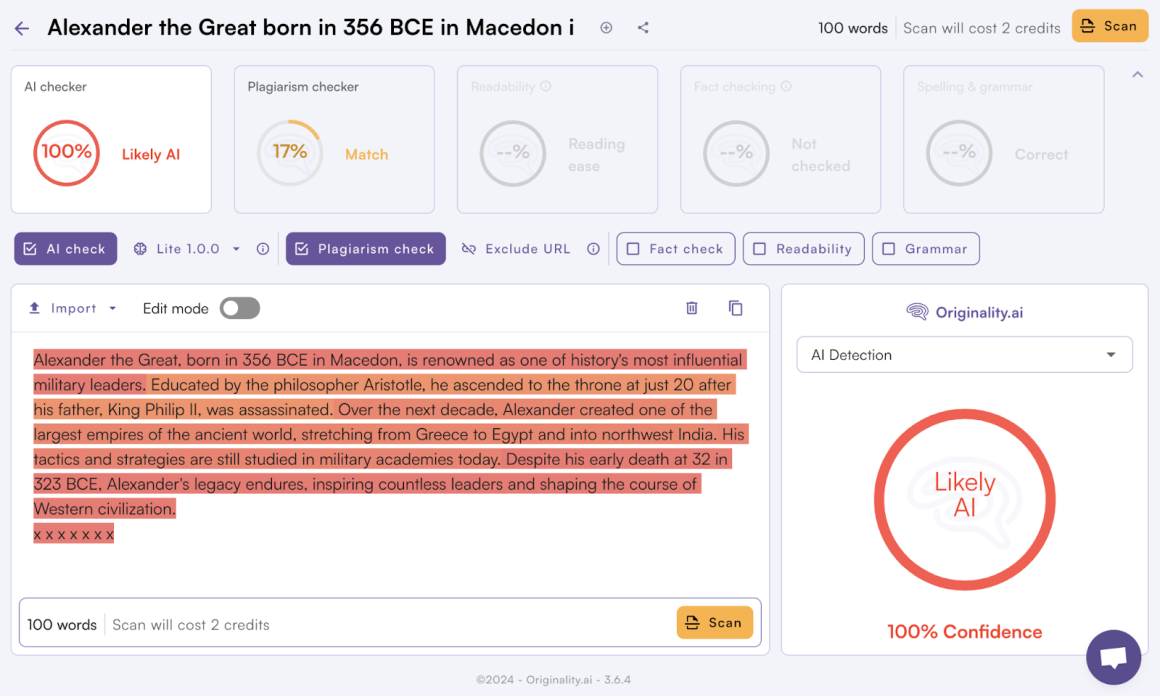Click the back arrow to leave the scan
The width and height of the screenshot is (1160, 700).
click(x=22, y=27)
